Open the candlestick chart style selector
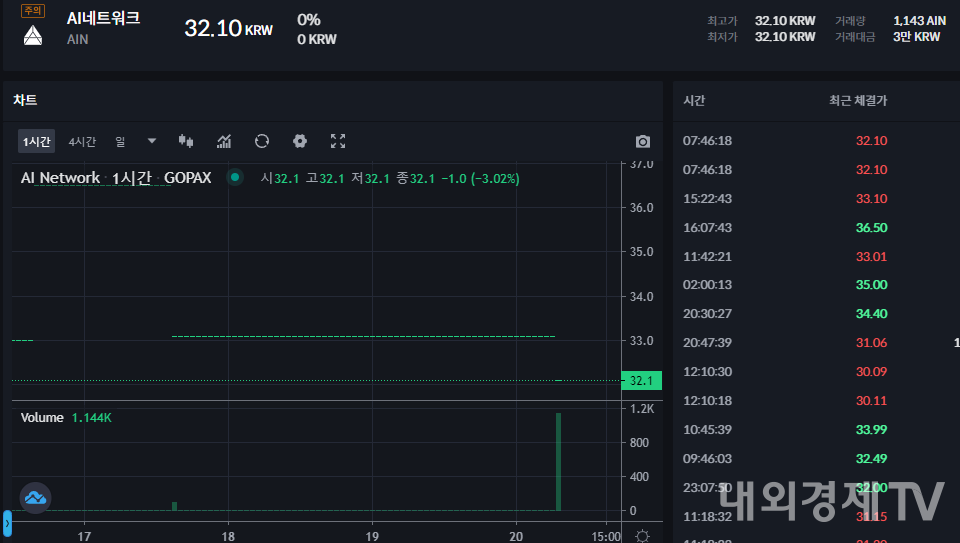The width and height of the screenshot is (960, 543). [186, 141]
